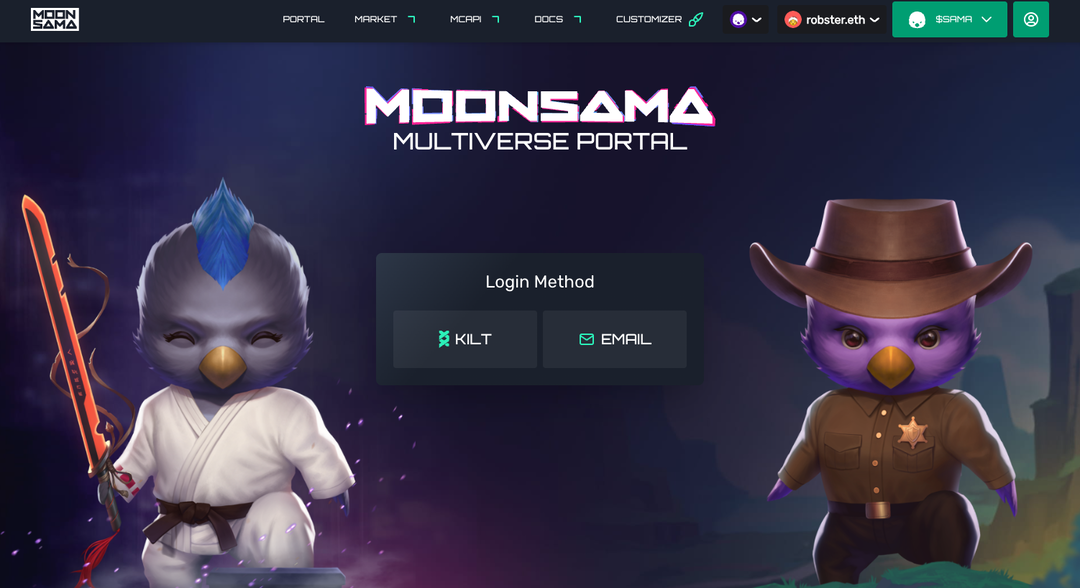
Task: Expand the network selector chevron
Action: click(x=756, y=19)
